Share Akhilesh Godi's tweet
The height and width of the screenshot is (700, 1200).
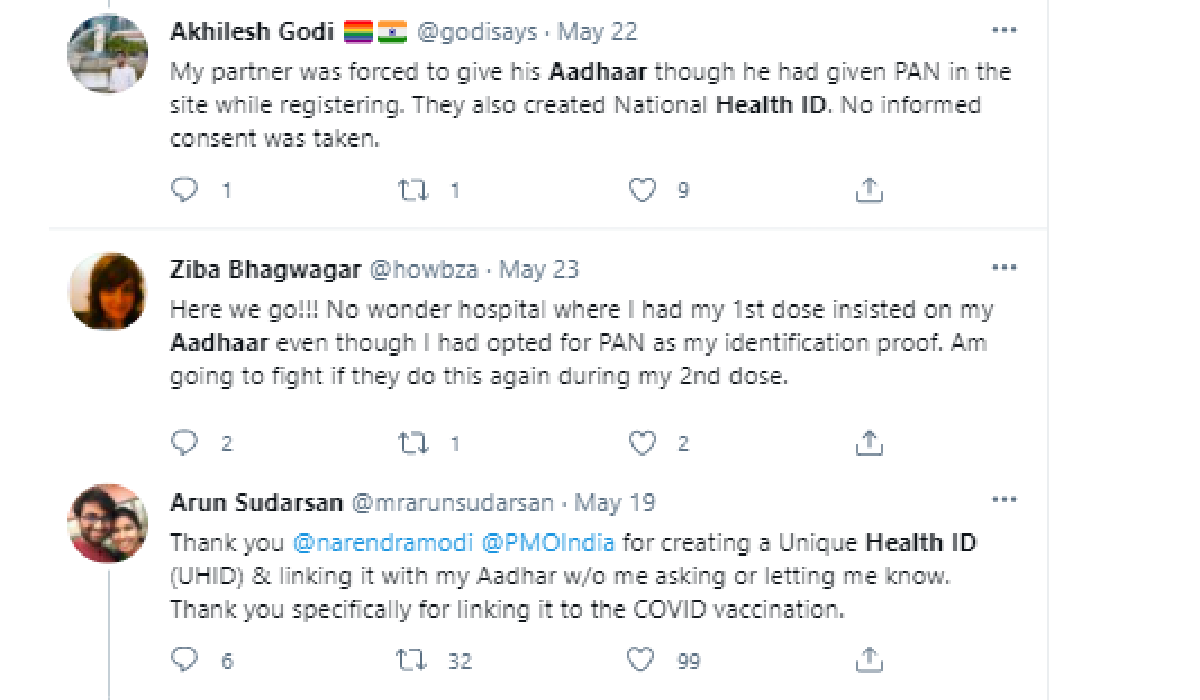[869, 190]
